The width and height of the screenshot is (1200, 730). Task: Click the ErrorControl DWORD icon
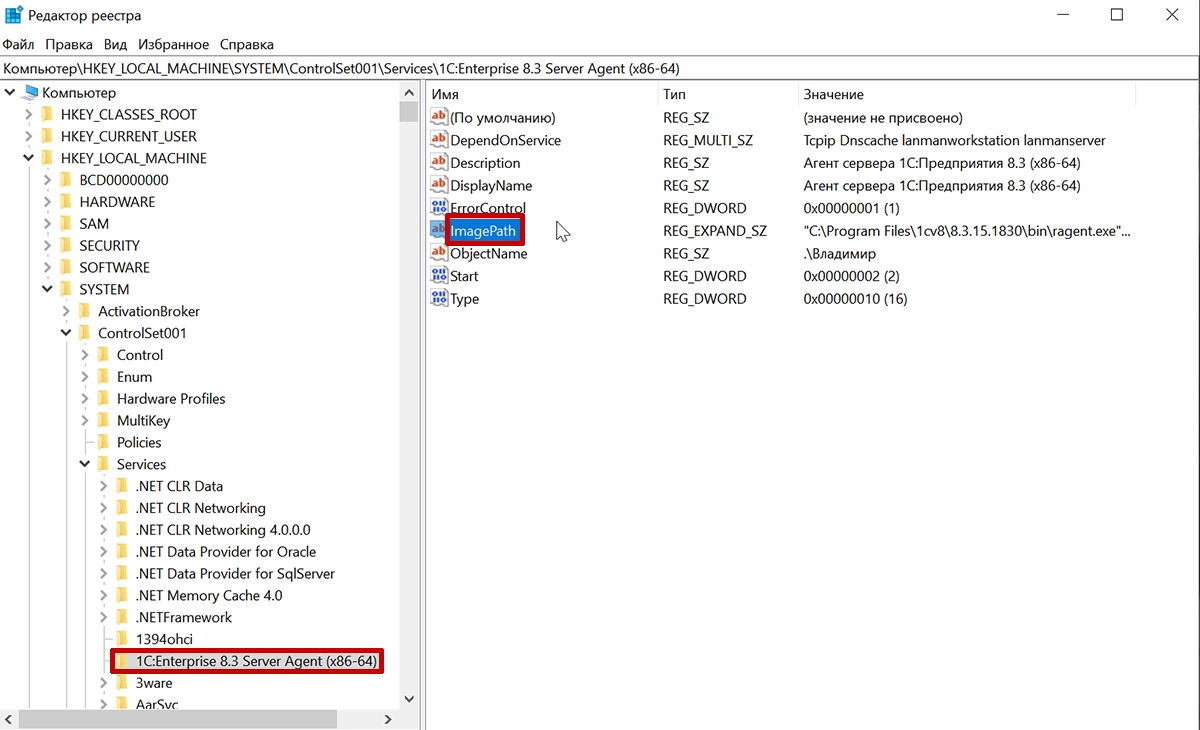point(439,208)
